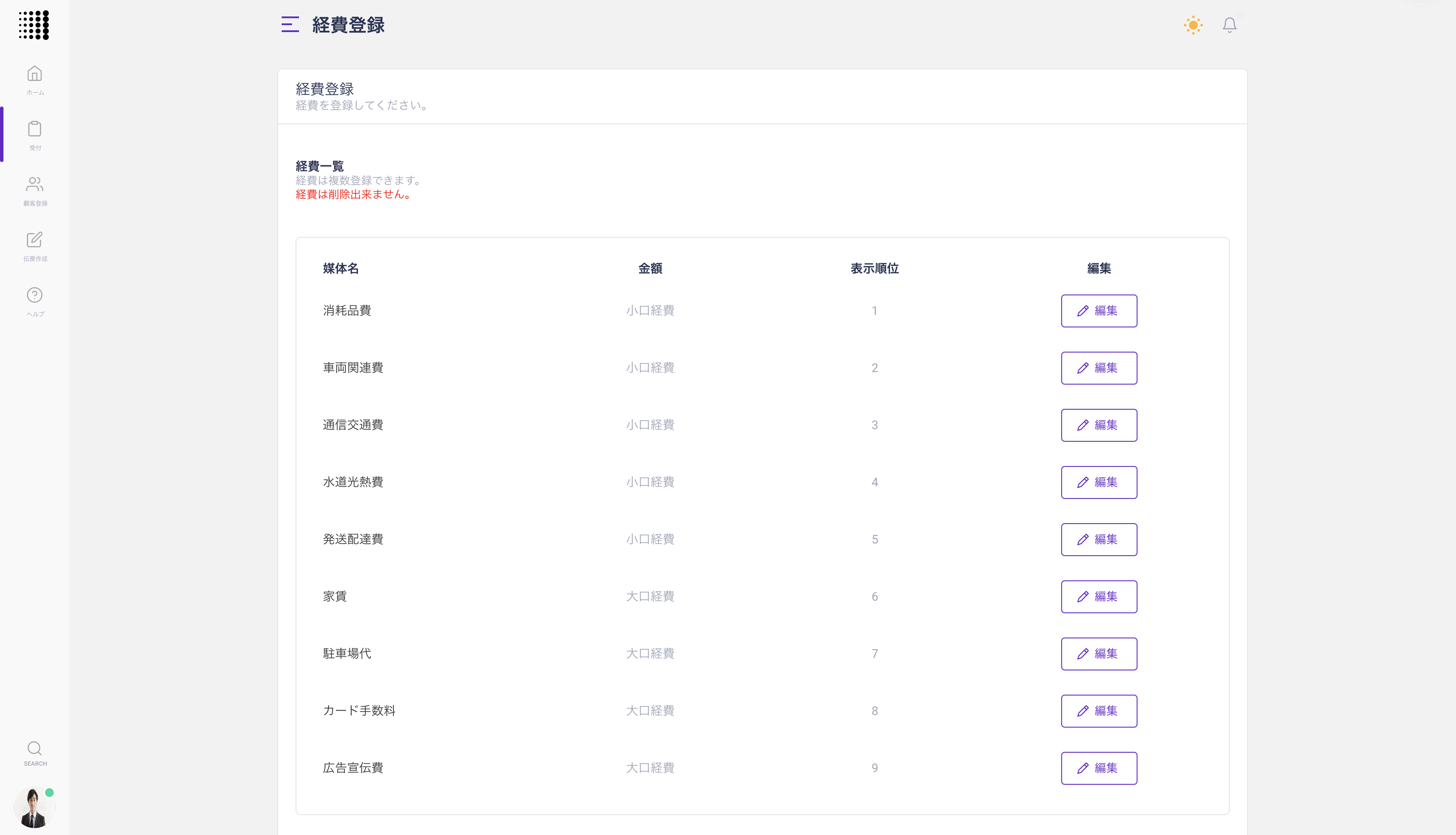Edit the 水道光熱費 entry
Viewport: 1456px width, 835px height.
point(1098,482)
